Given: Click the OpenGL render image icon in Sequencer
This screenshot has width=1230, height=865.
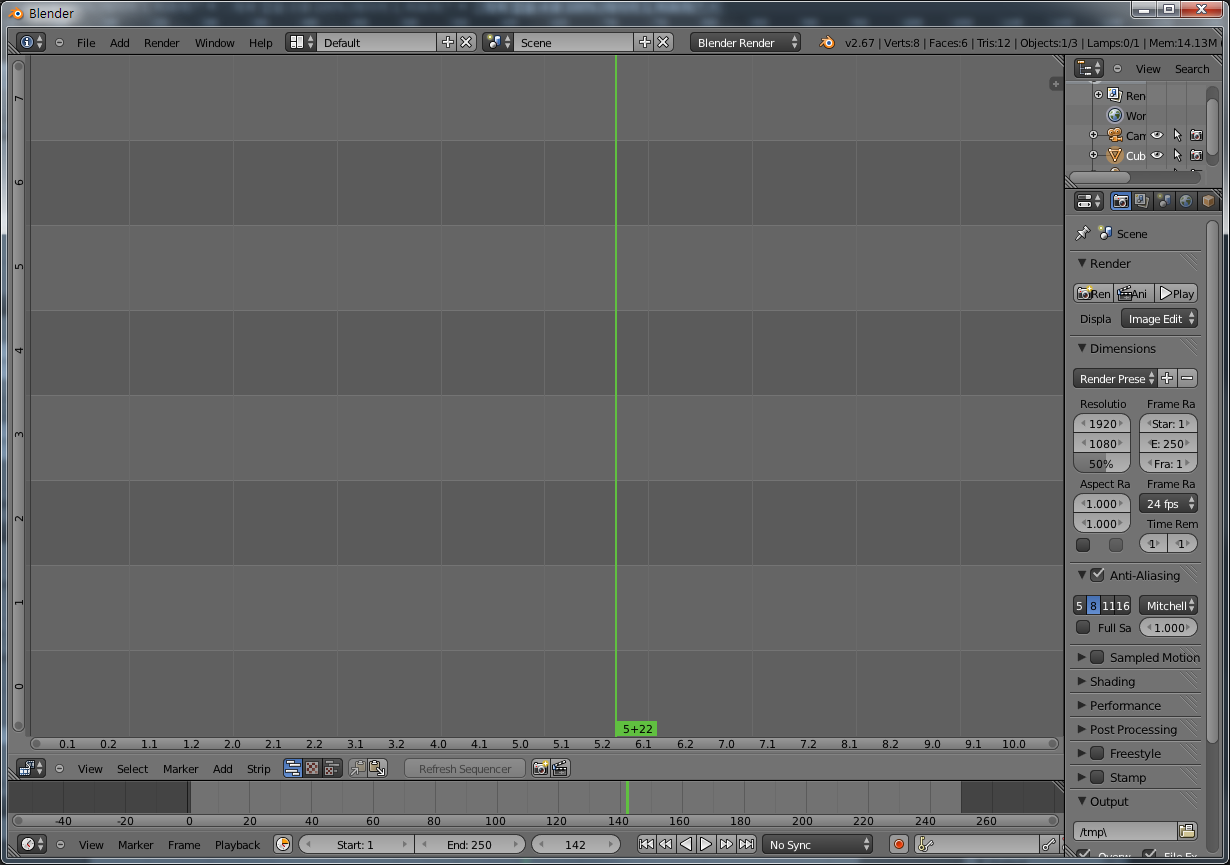Looking at the screenshot, I should 540,768.
